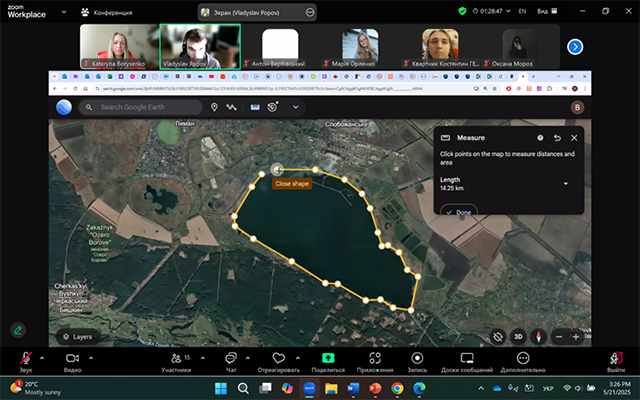Select the draw path tool icon

(x=232, y=107)
